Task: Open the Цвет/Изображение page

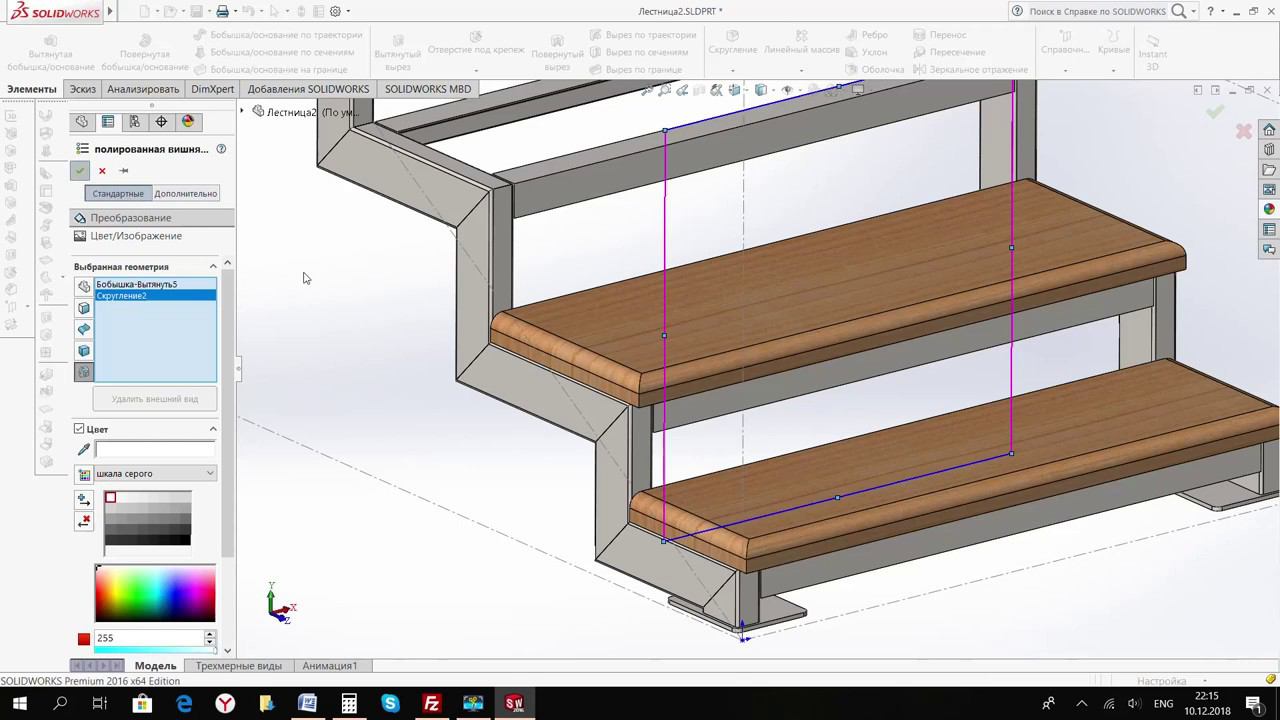Action: coord(136,236)
